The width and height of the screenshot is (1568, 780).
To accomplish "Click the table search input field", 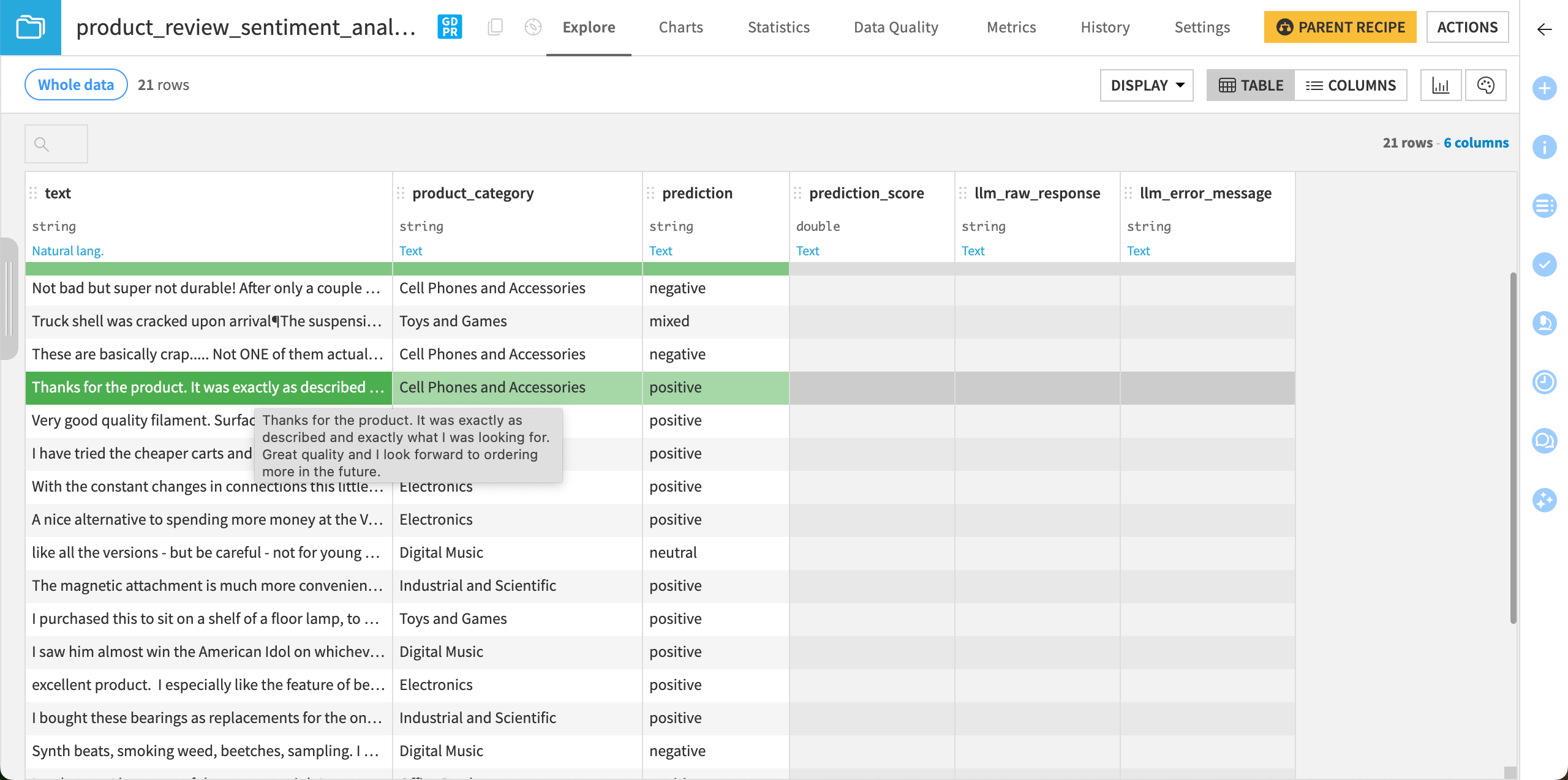I will click(x=56, y=144).
